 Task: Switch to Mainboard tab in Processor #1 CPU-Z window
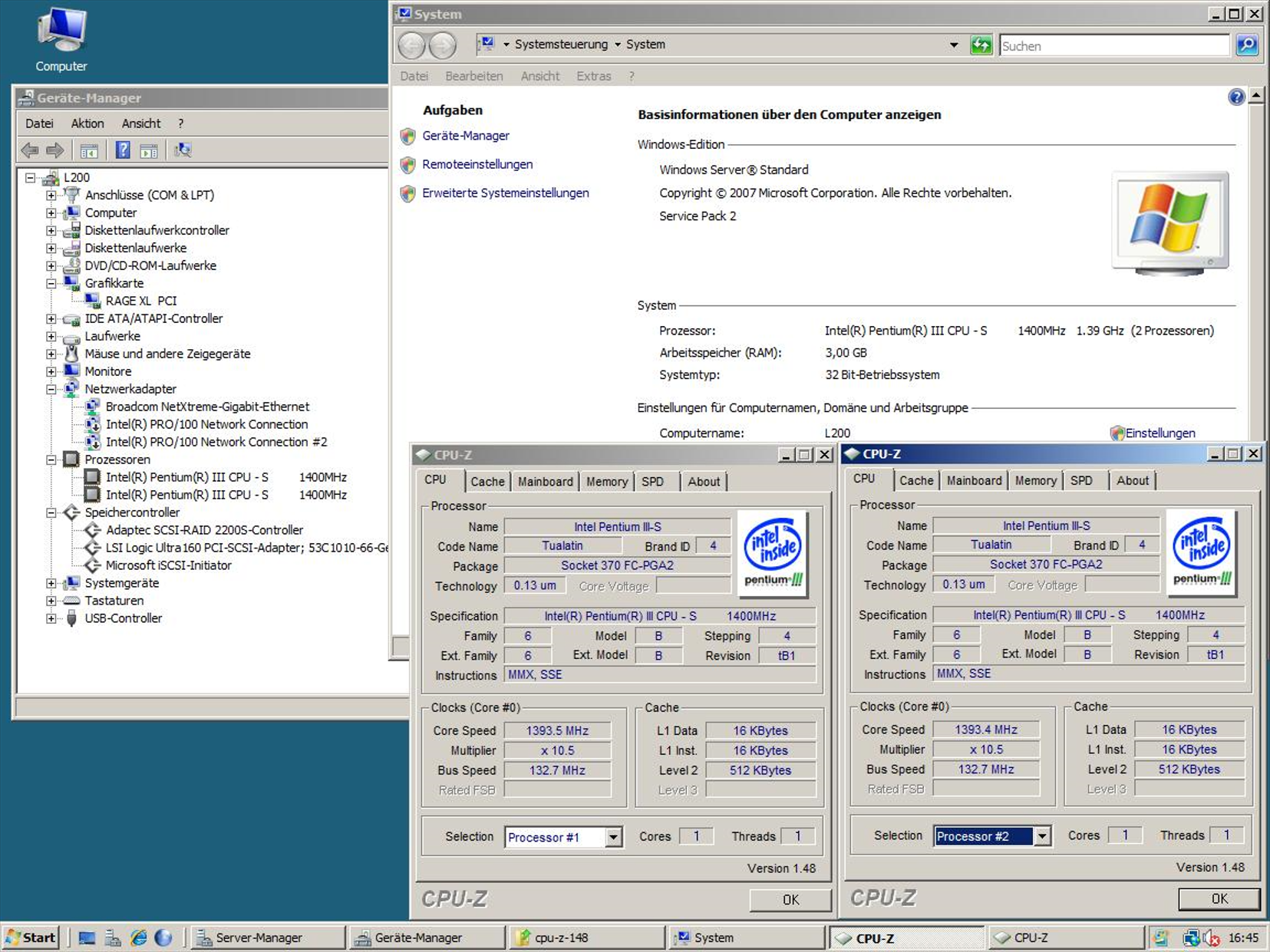point(545,482)
